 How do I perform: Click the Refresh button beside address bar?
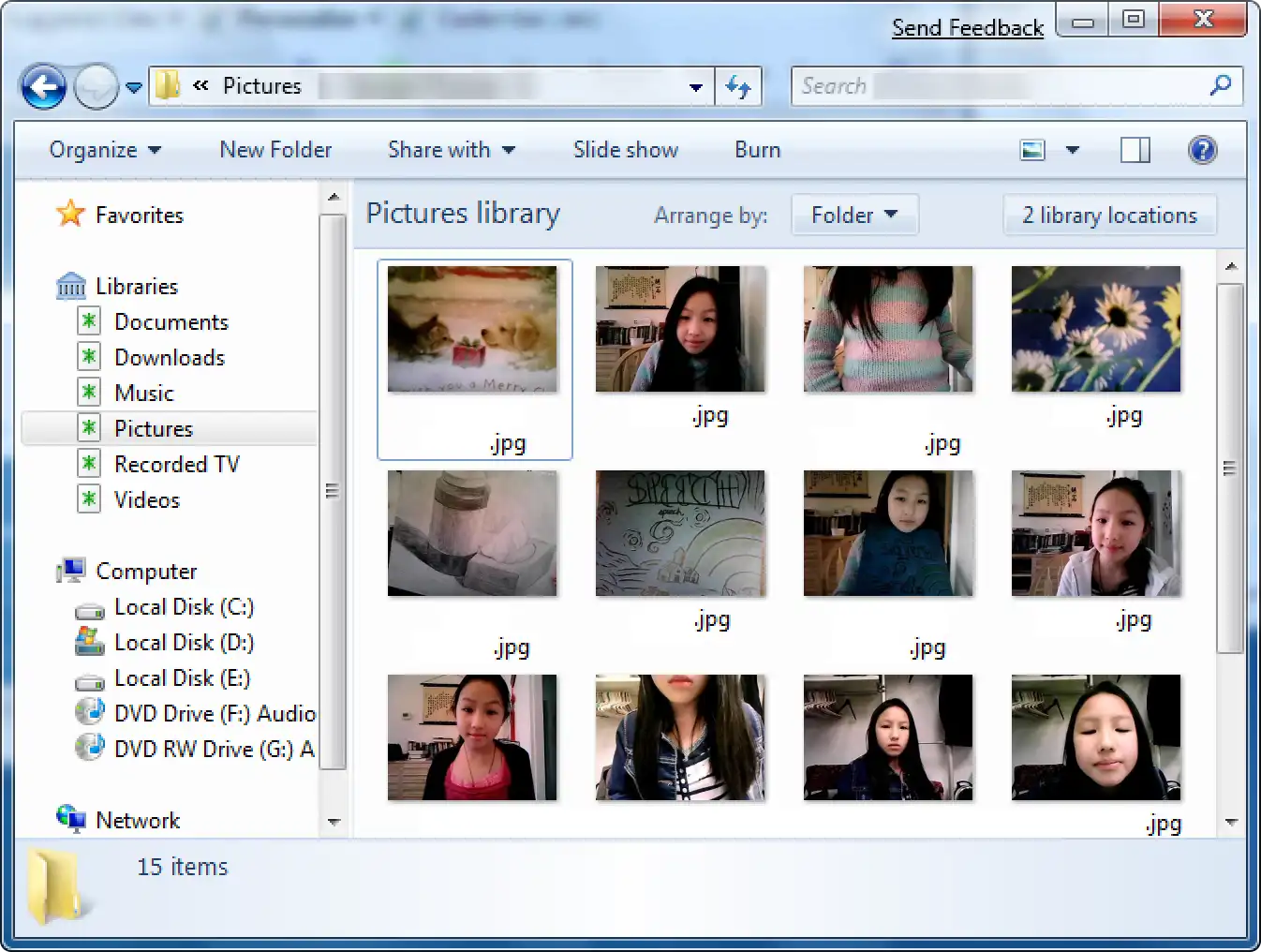tap(738, 87)
